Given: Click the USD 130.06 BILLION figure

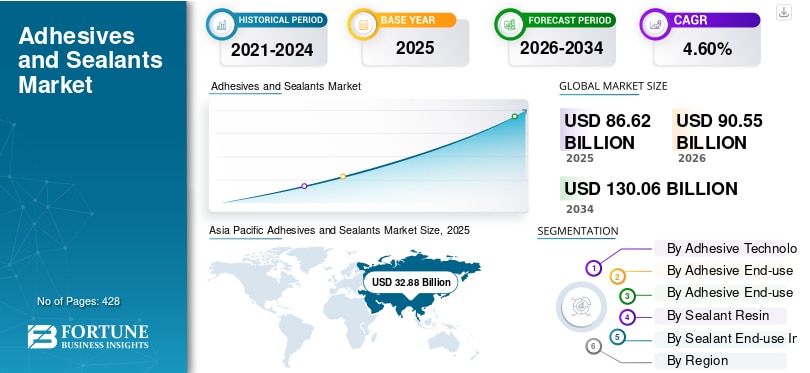Looking at the screenshot, I should (x=650, y=189).
